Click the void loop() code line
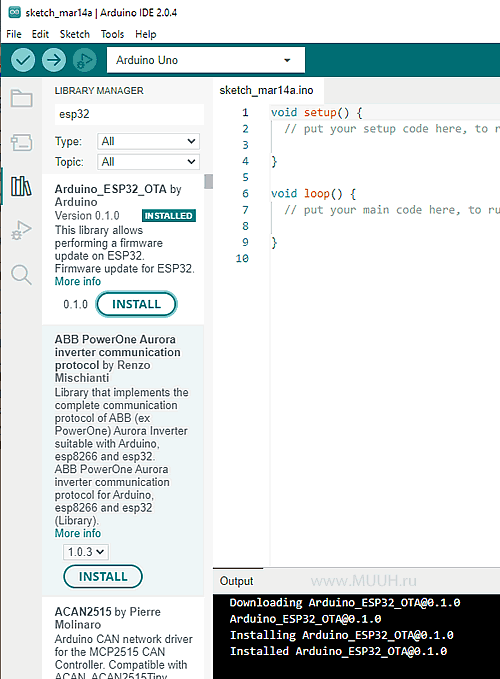The width and height of the screenshot is (500, 679). (x=313, y=194)
